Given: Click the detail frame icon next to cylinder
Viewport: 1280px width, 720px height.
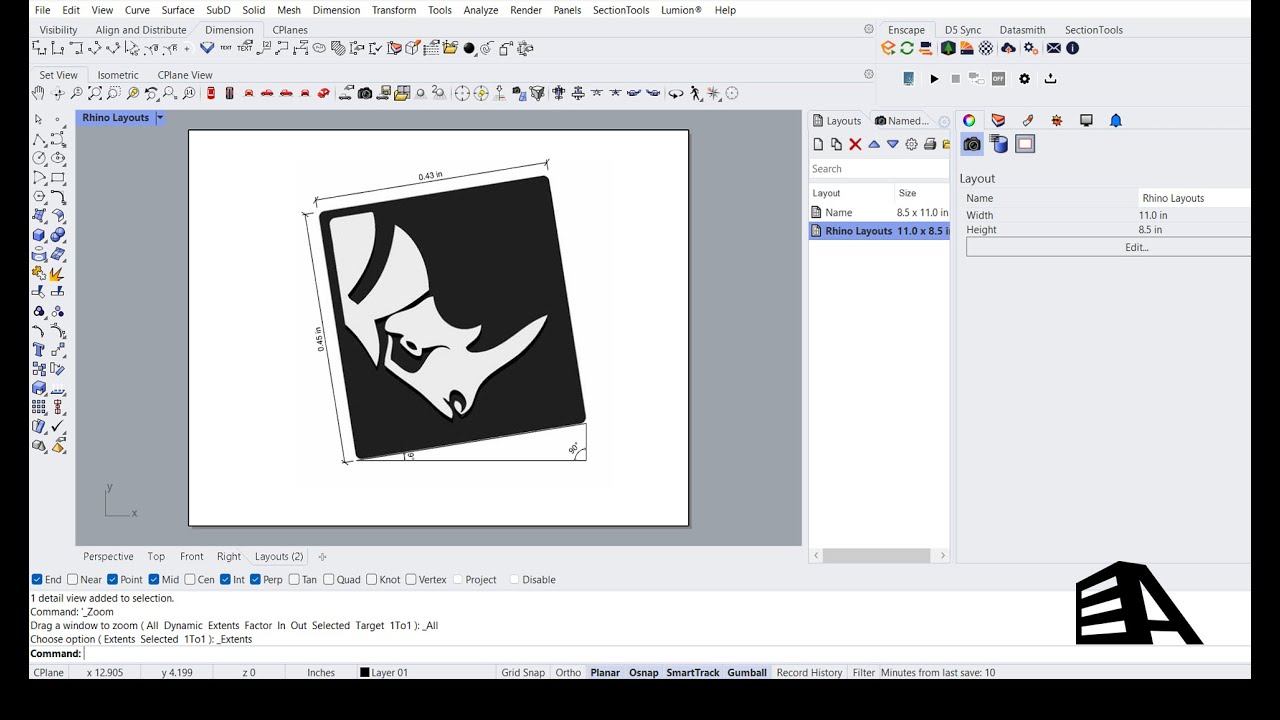Looking at the screenshot, I should (x=1025, y=144).
